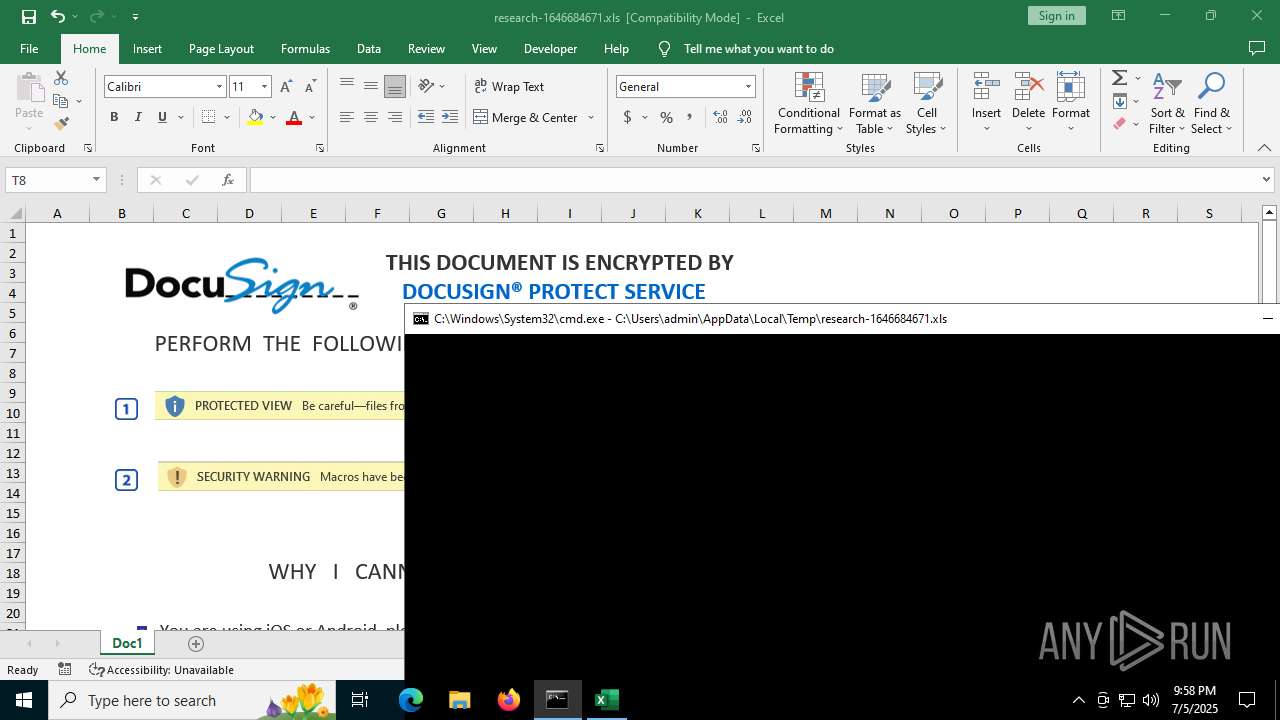This screenshot has height=720, width=1280.
Task: Toggle Bold formatting
Action: [114, 117]
